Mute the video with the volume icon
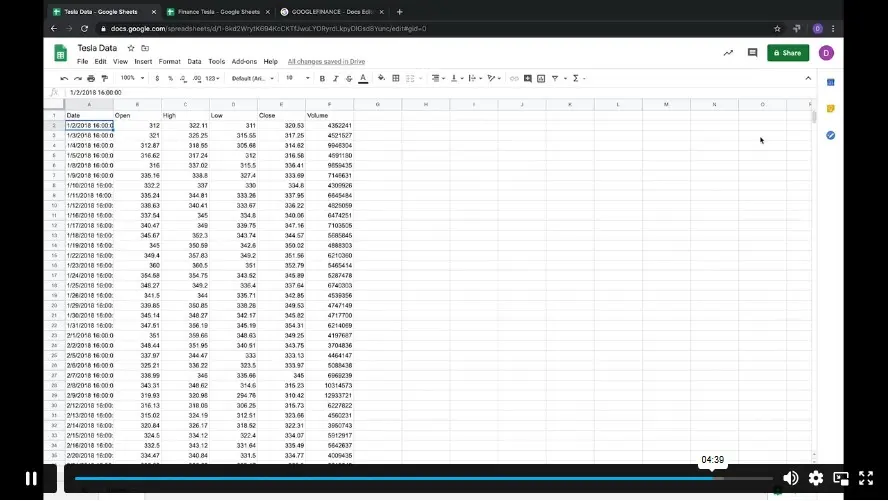 point(791,478)
